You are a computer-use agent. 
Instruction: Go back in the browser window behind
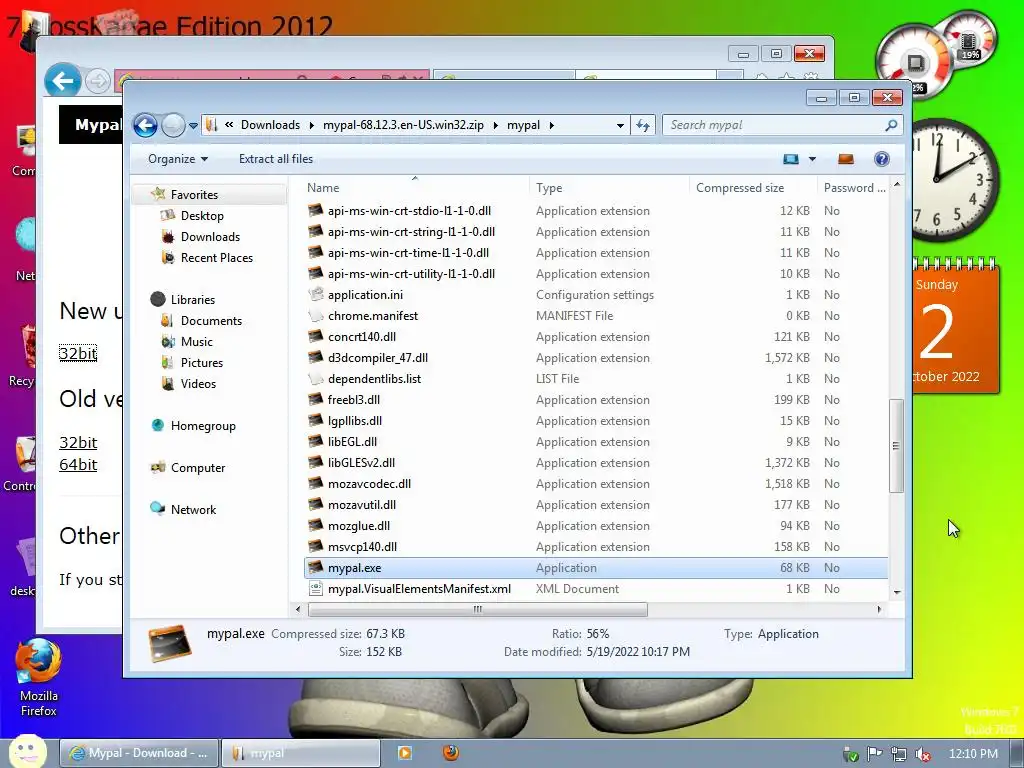point(63,81)
